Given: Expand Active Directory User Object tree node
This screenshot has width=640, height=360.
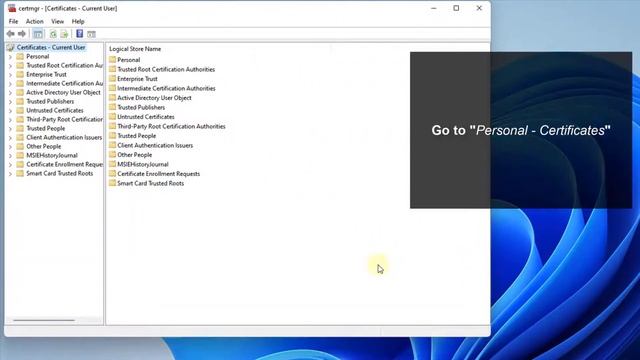Looking at the screenshot, I should pyautogui.click(x=10, y=93).
